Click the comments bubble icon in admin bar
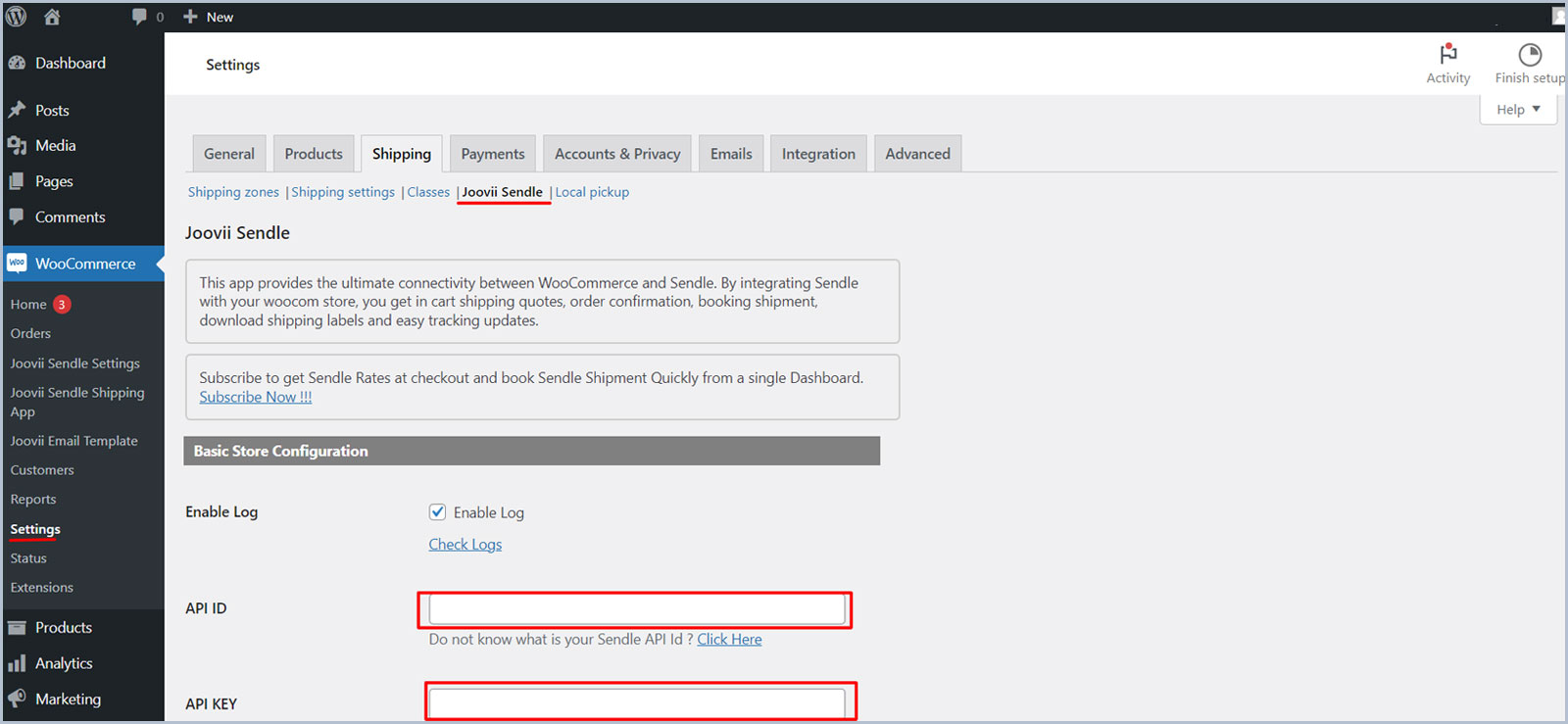The height and width of the screenshot is (724, 1568). [140, 17]
